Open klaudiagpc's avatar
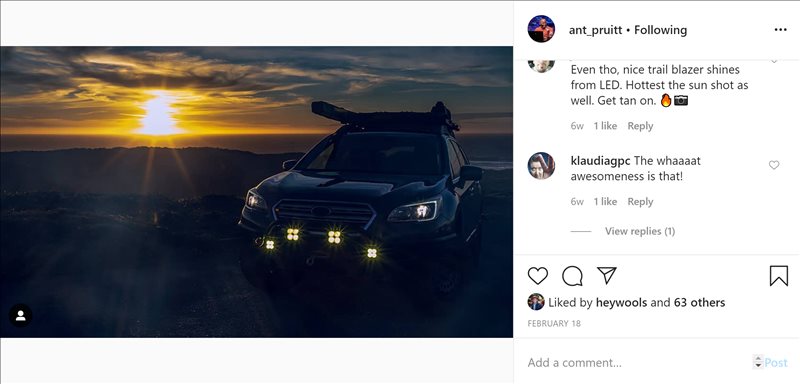 pyautogui.click(x=541, y=165)
